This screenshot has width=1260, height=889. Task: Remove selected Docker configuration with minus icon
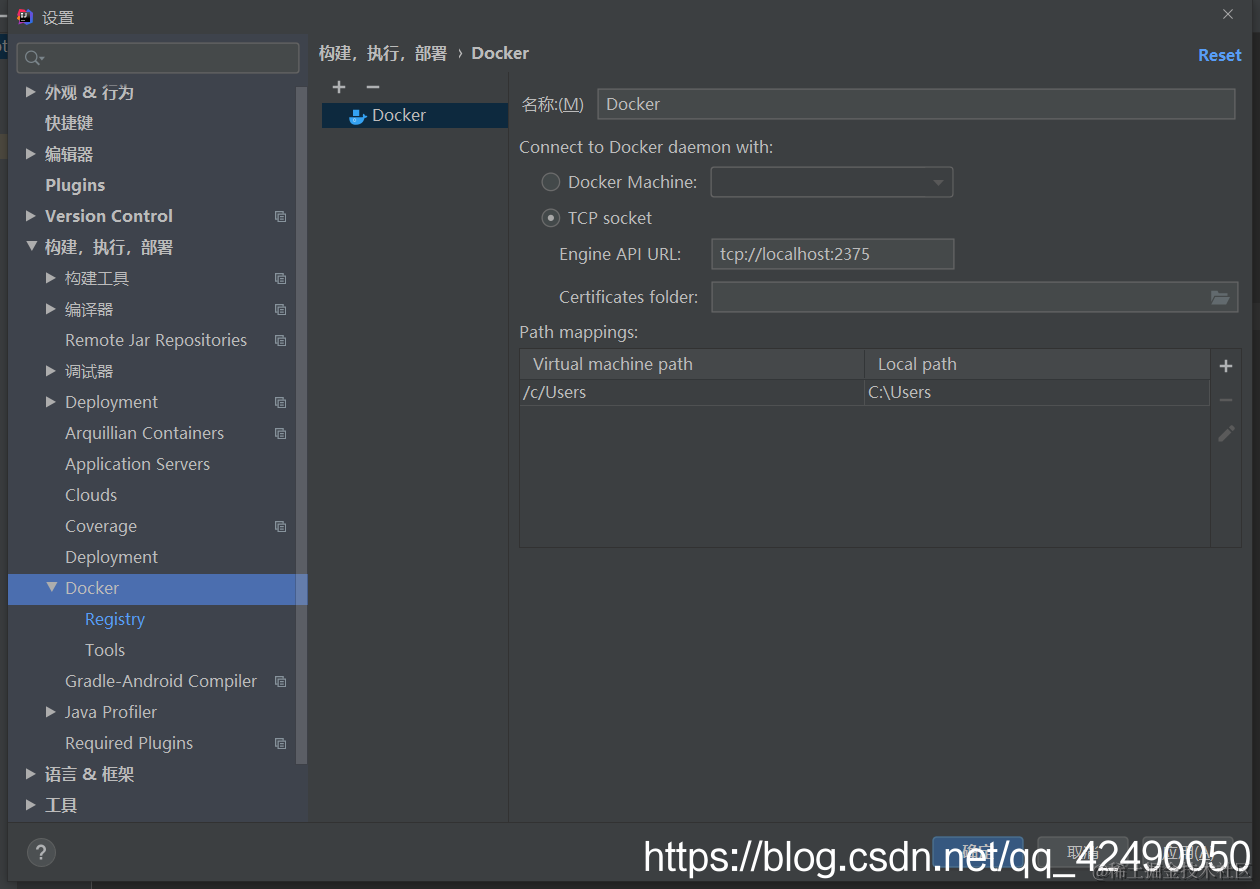click(372, 88)
